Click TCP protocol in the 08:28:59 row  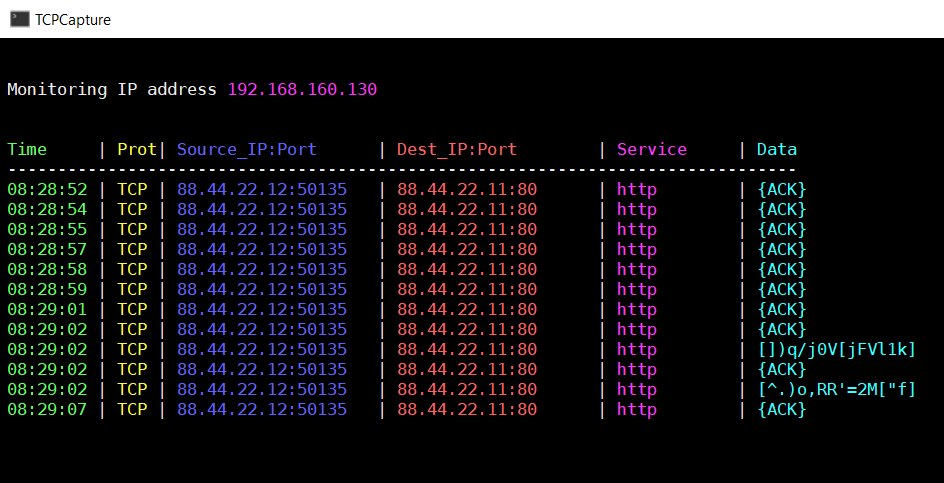(132, 289)
